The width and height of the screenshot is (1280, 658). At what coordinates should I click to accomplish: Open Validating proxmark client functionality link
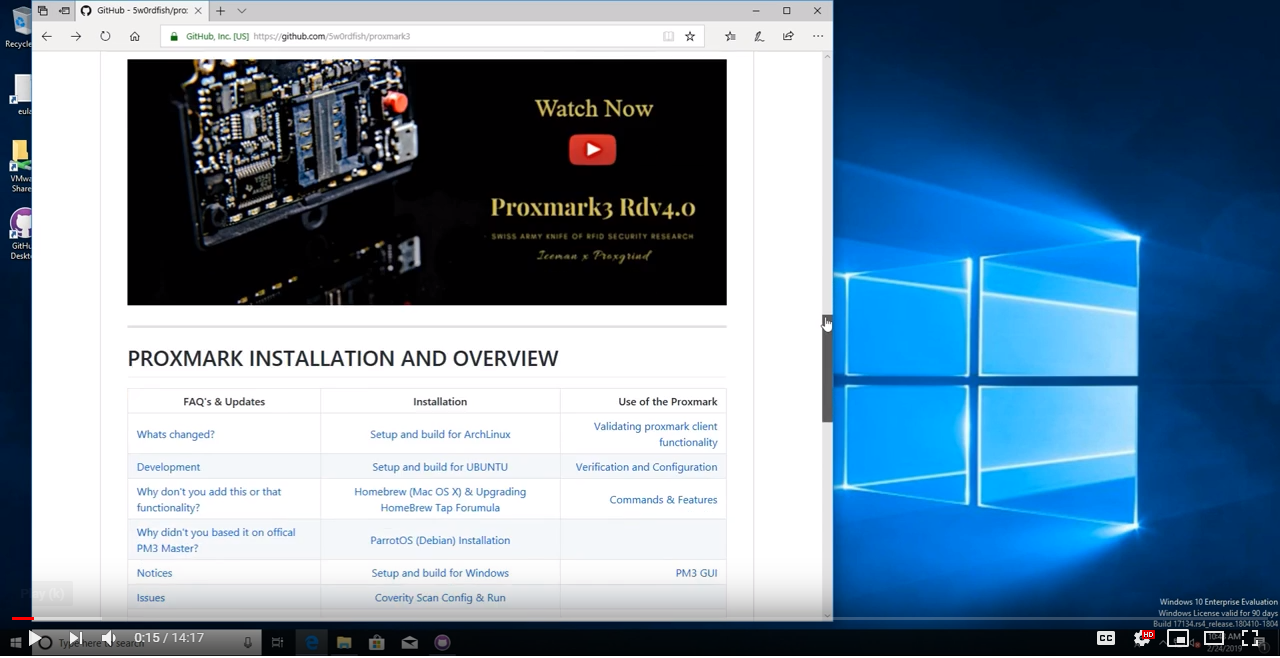click(655, 434)
